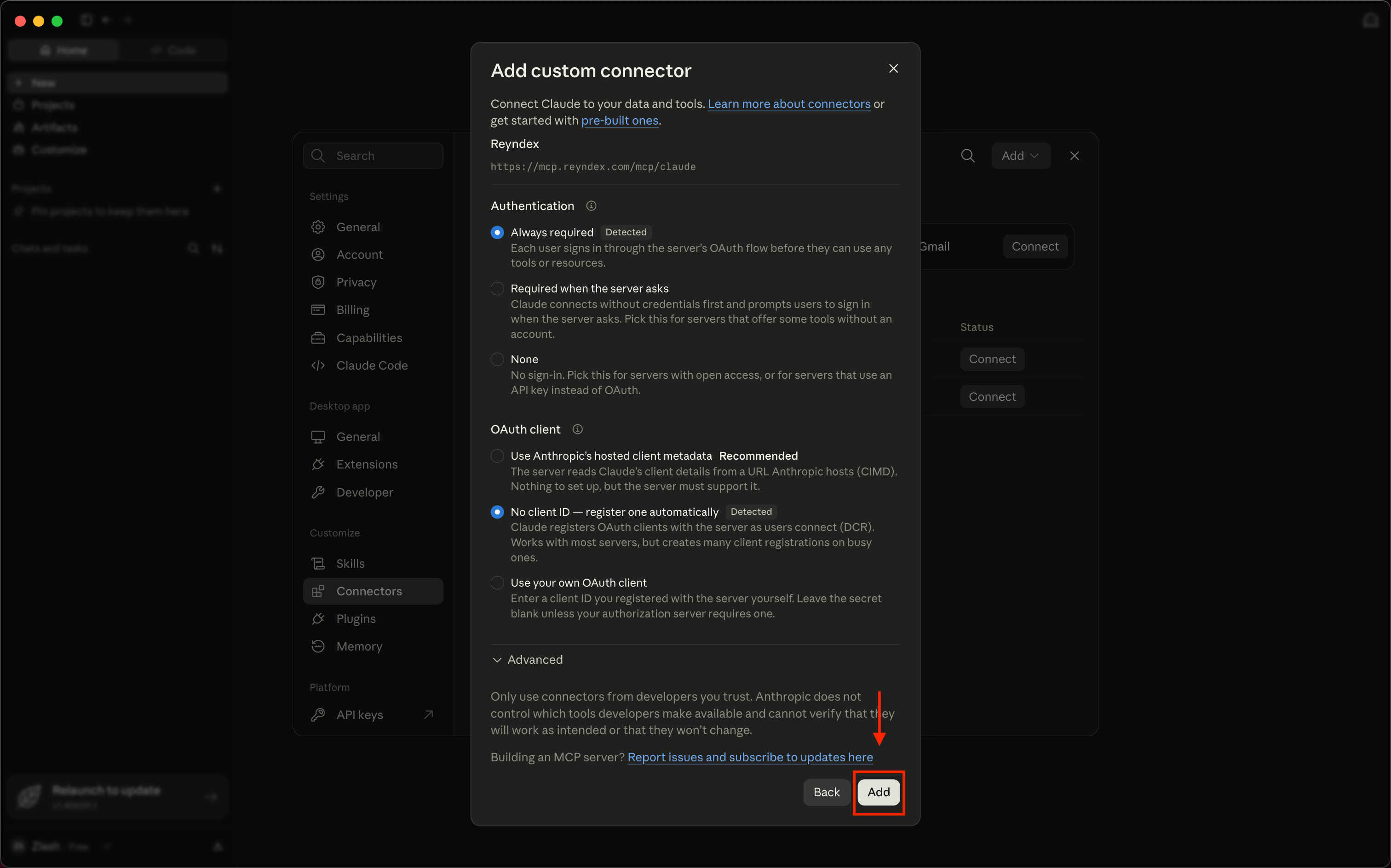Click the chevron beside the Advanced label
The width and height of the screenshot is (1391, 868).
(497, 660)
